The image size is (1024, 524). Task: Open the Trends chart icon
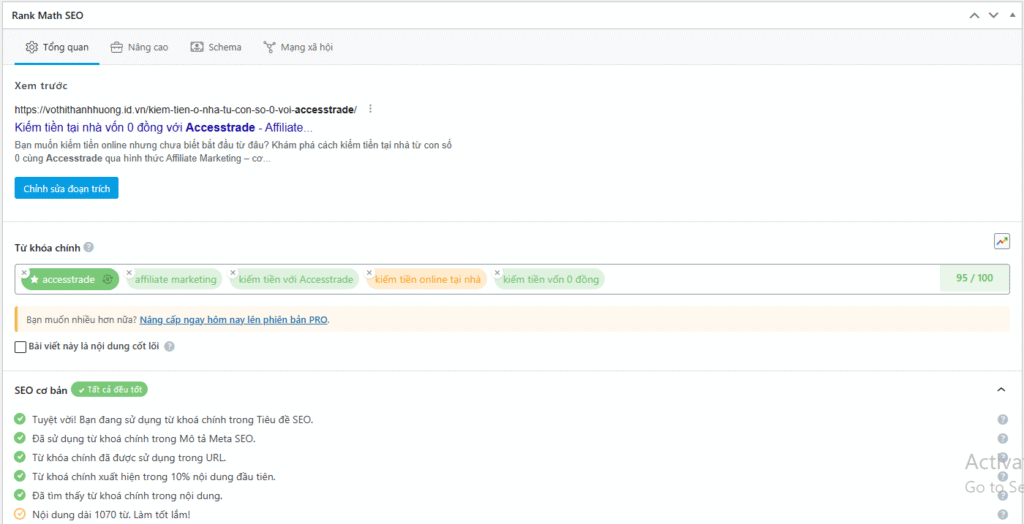1001,241
